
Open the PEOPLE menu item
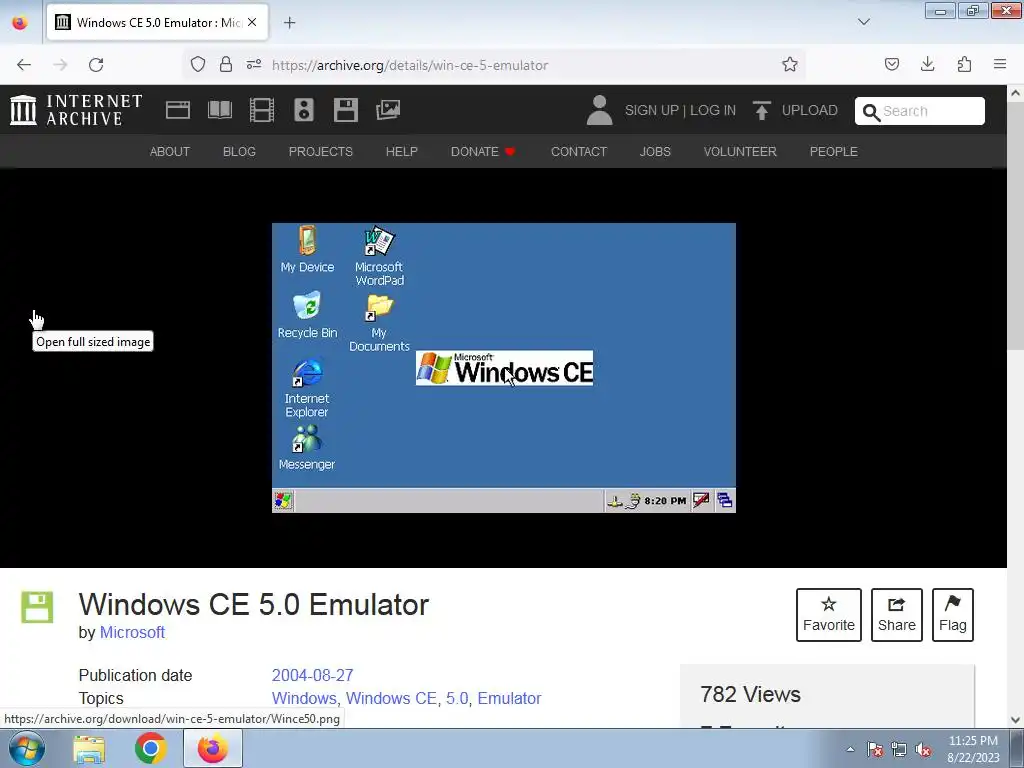[833, 152]
